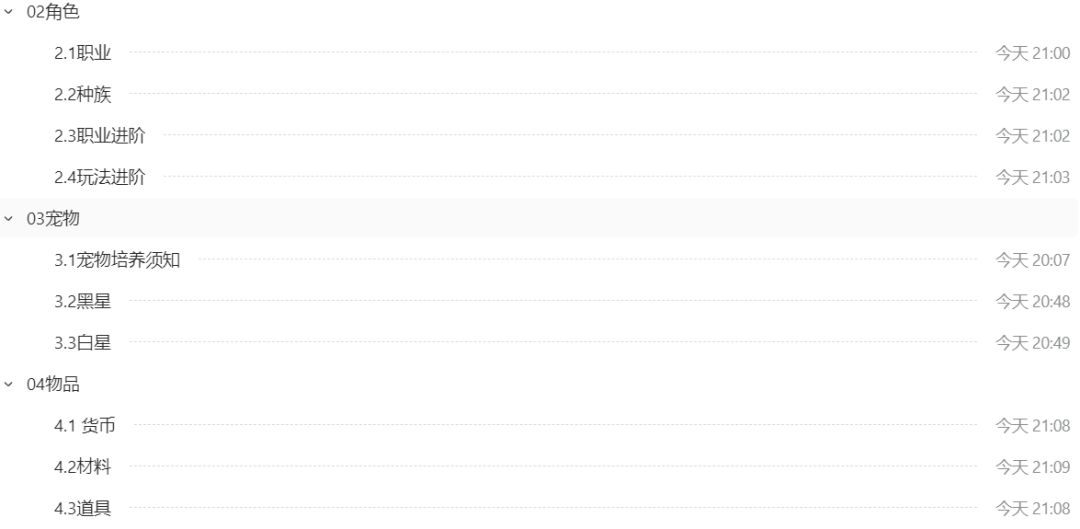Viewport: 1080px width, 529px height.
Task: Collapse the 02角色 section
Action: (10, 12)
